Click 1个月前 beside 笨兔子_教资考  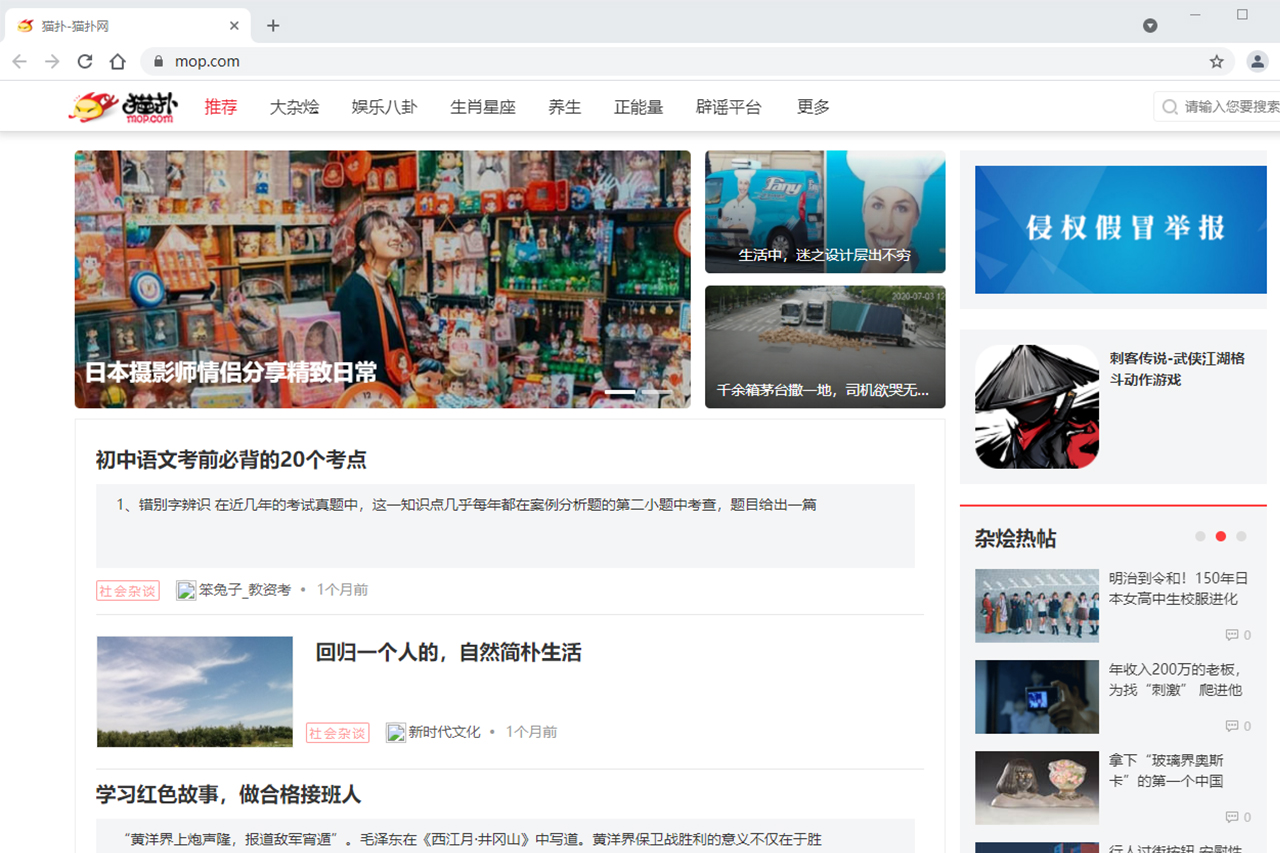pyautogui.click(x=342, y=590)
